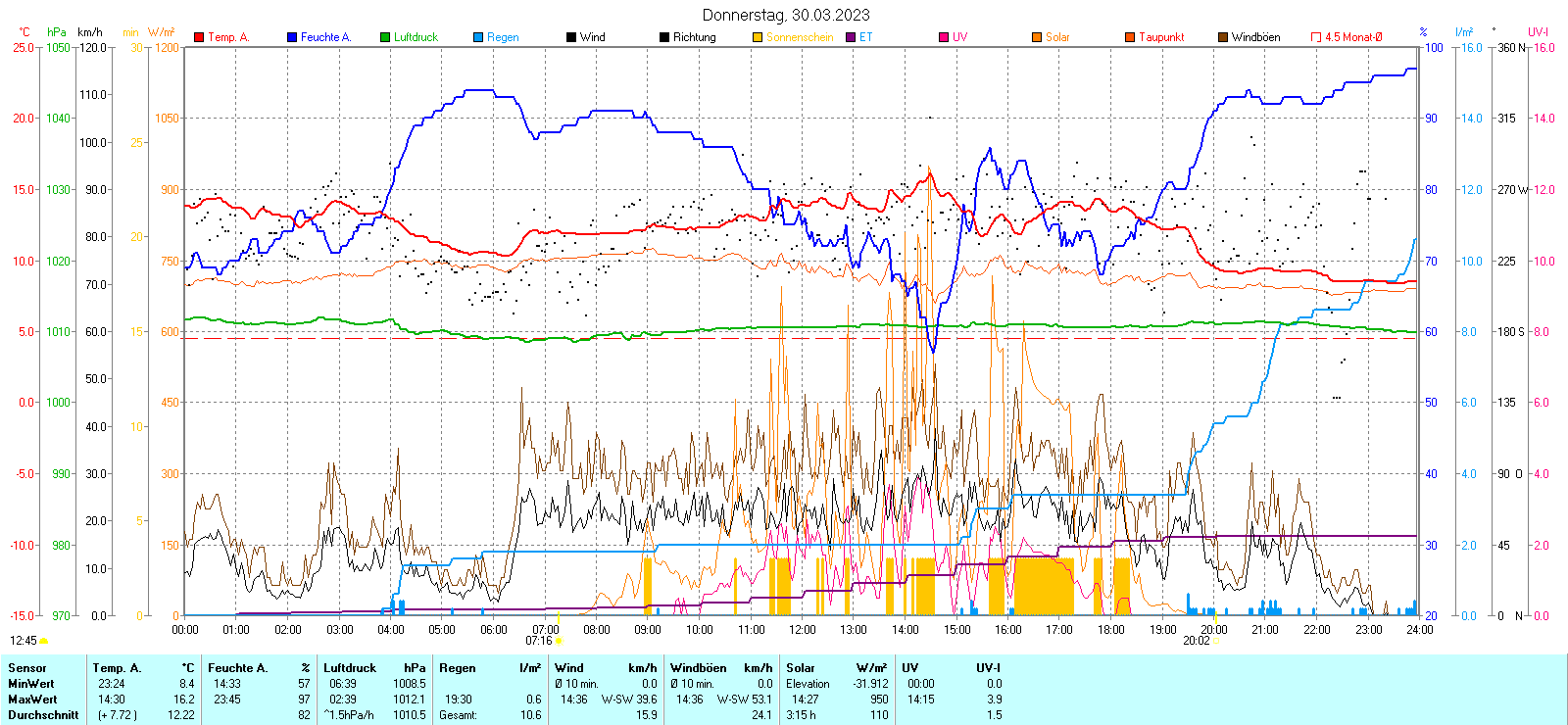Image resolution: width=1568 pixels, height=725 pixels.
Task: Click the sunrise sun icon next to 07:16
Action: point(559,642)
